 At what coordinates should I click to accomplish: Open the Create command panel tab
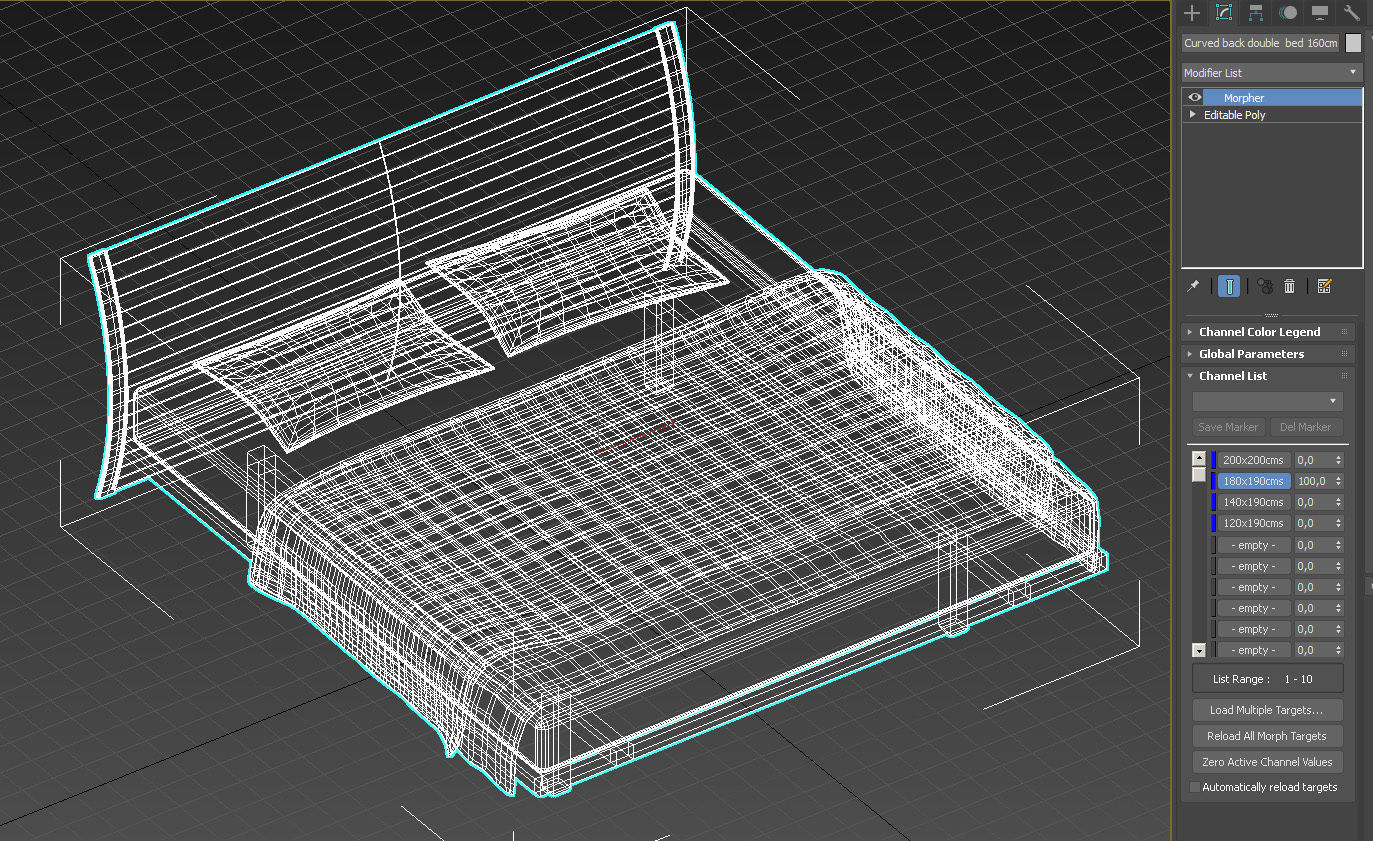click(1191, 13)
